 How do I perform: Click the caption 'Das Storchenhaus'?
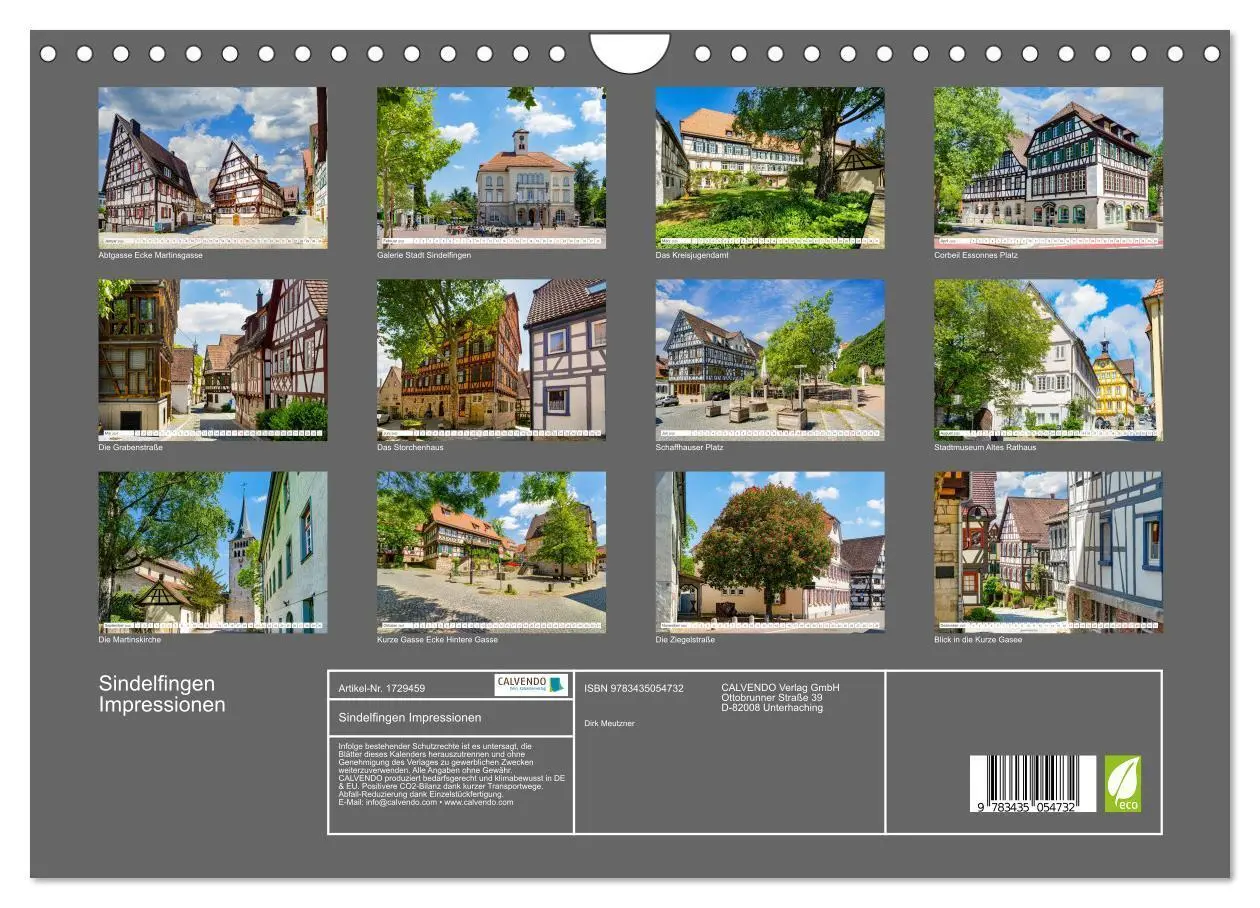(410, 447)
